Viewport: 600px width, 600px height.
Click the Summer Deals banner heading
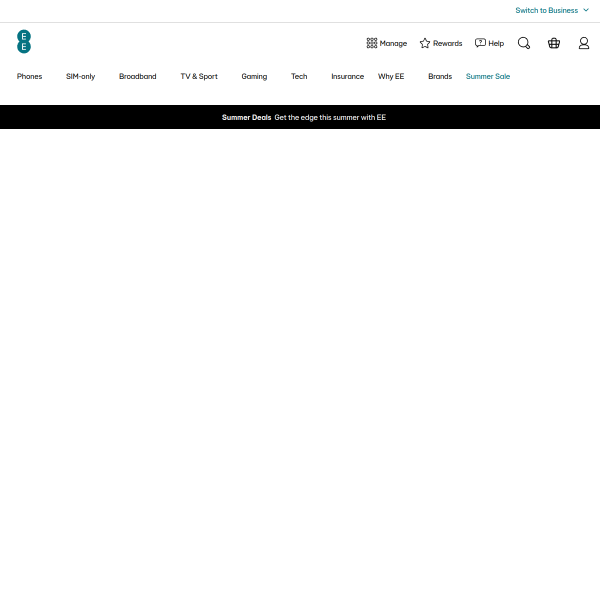coord(246,117)
